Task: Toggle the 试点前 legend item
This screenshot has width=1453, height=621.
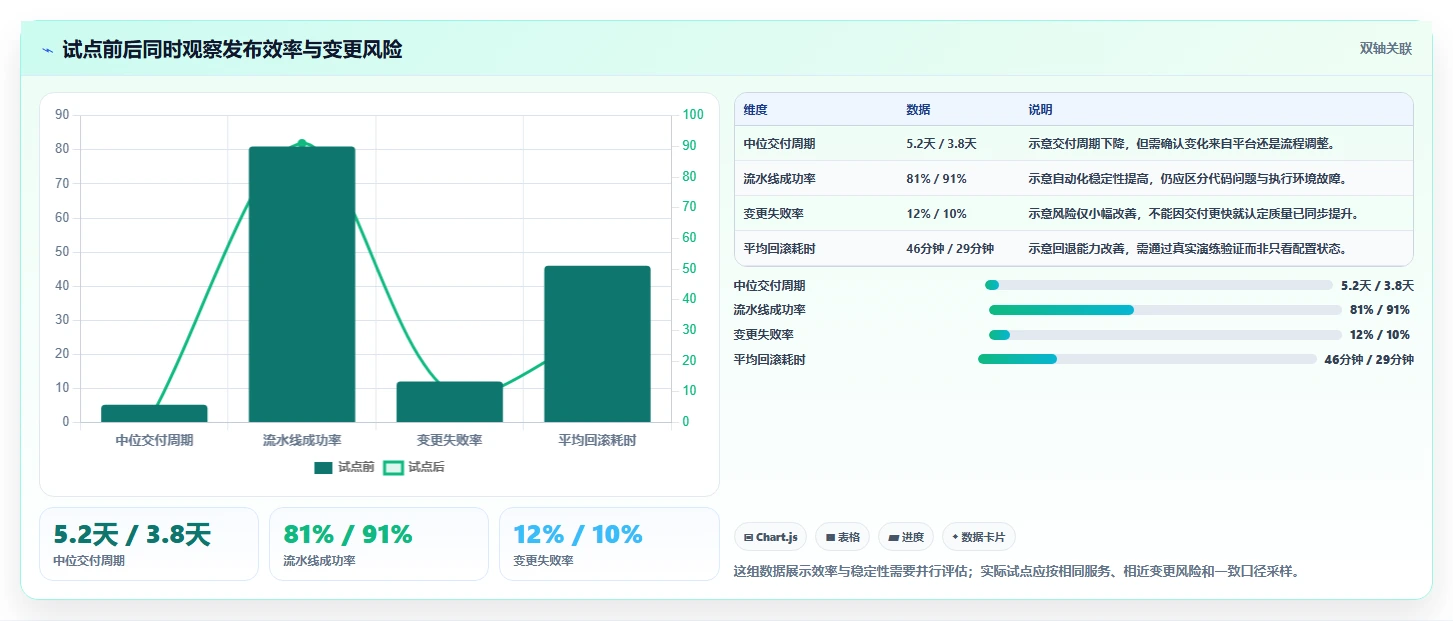Action: pos(344,467)
